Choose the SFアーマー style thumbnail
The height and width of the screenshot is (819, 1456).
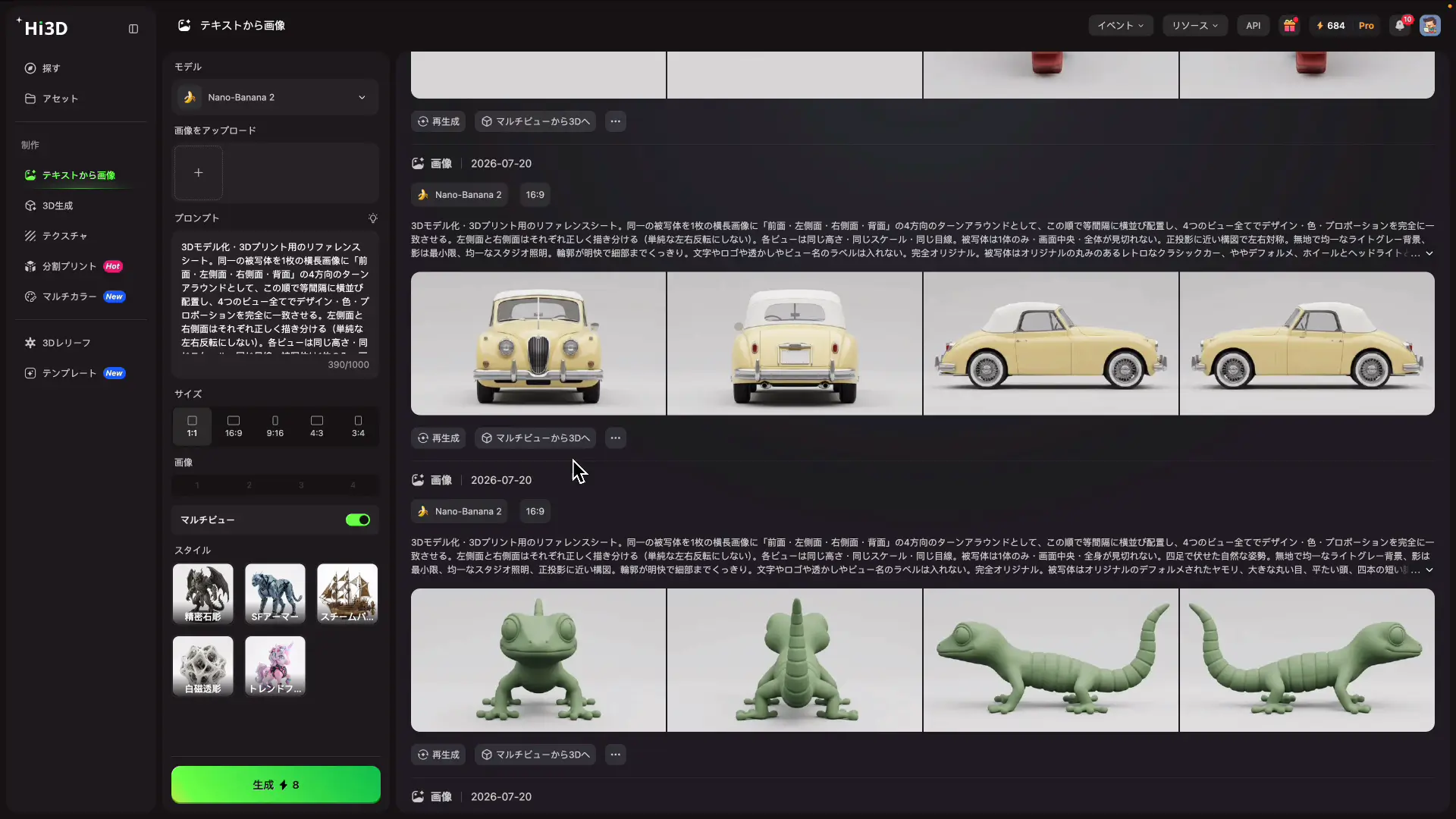275,594
